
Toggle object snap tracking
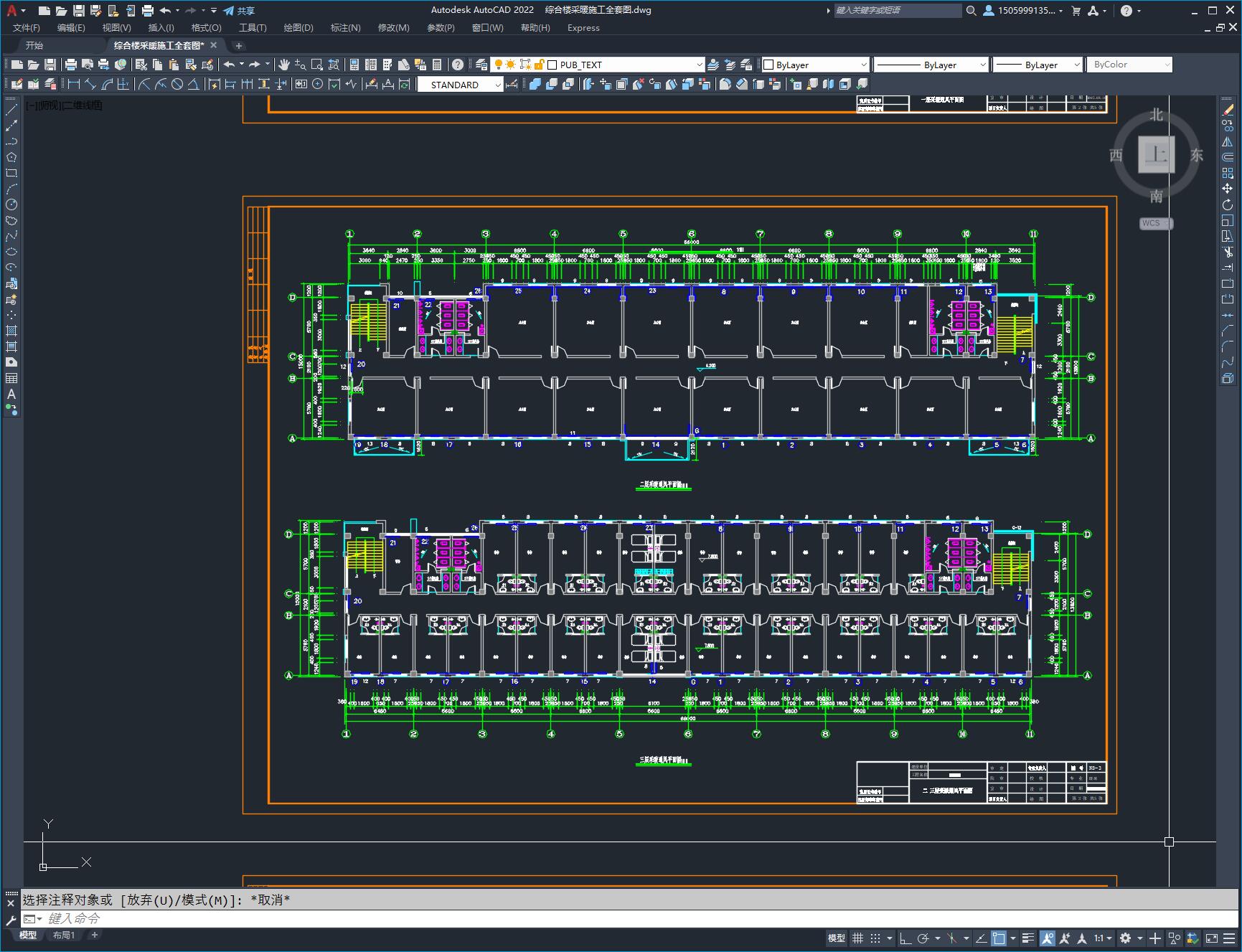981,938
